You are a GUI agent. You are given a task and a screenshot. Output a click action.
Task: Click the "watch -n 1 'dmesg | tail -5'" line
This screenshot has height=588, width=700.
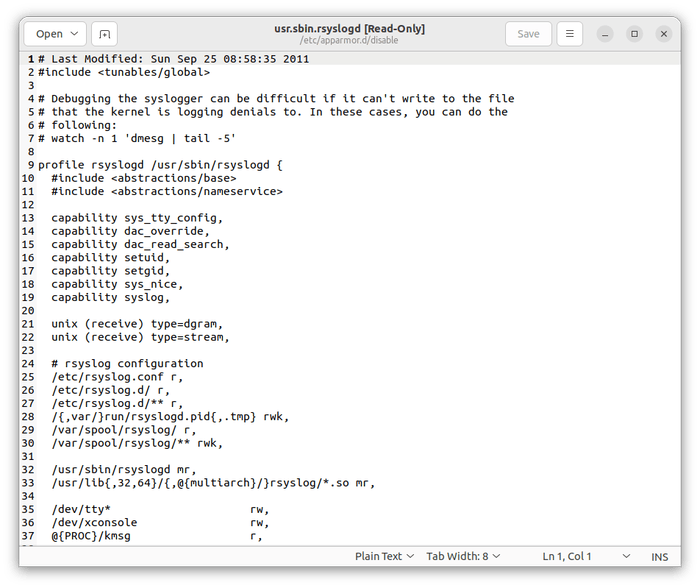[x=137, y=138]
